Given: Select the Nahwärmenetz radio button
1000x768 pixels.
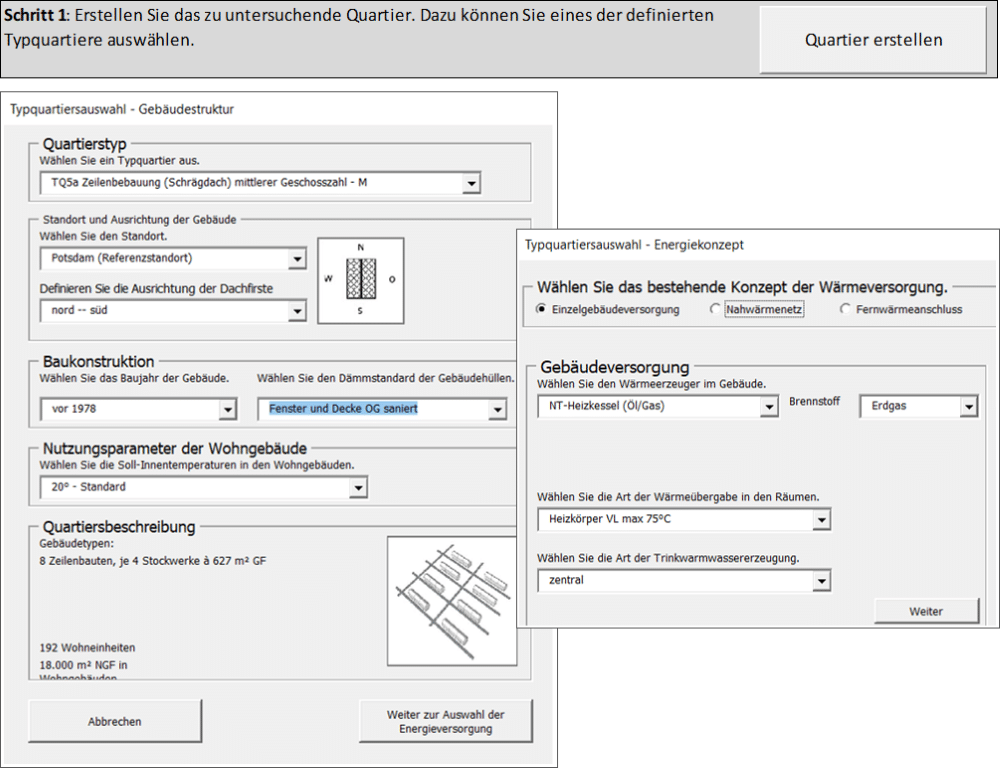Looking at the screenshot, I should (x=715, y=309).
